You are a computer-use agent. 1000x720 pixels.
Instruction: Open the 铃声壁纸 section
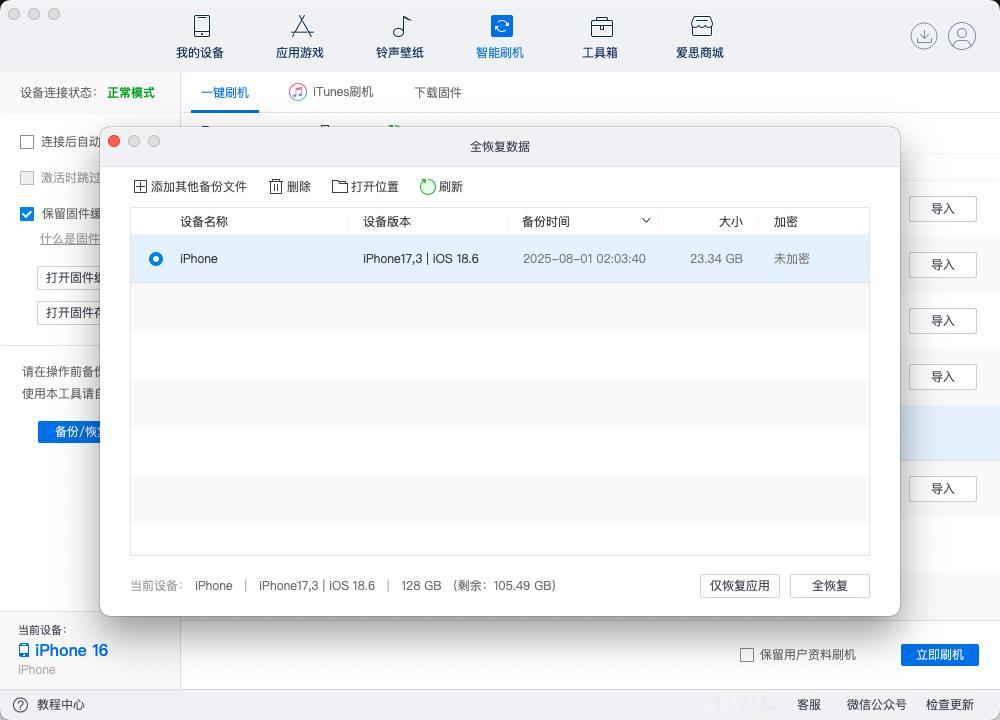(400, 37)
